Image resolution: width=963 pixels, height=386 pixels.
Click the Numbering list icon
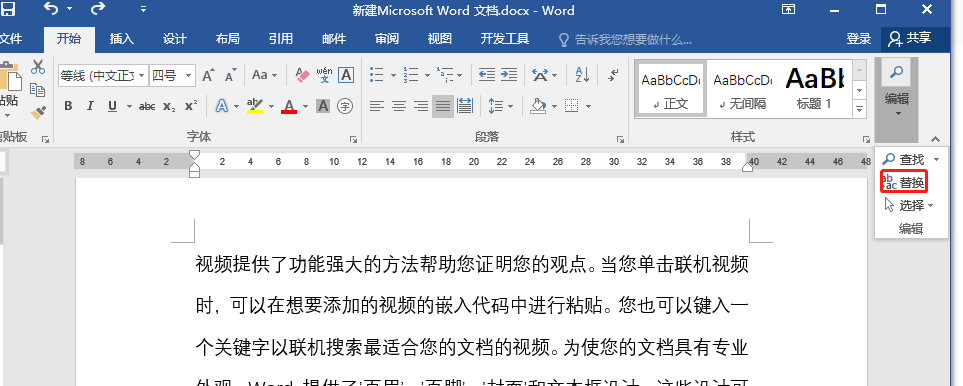pyautogui.click(x=410, y=75)
